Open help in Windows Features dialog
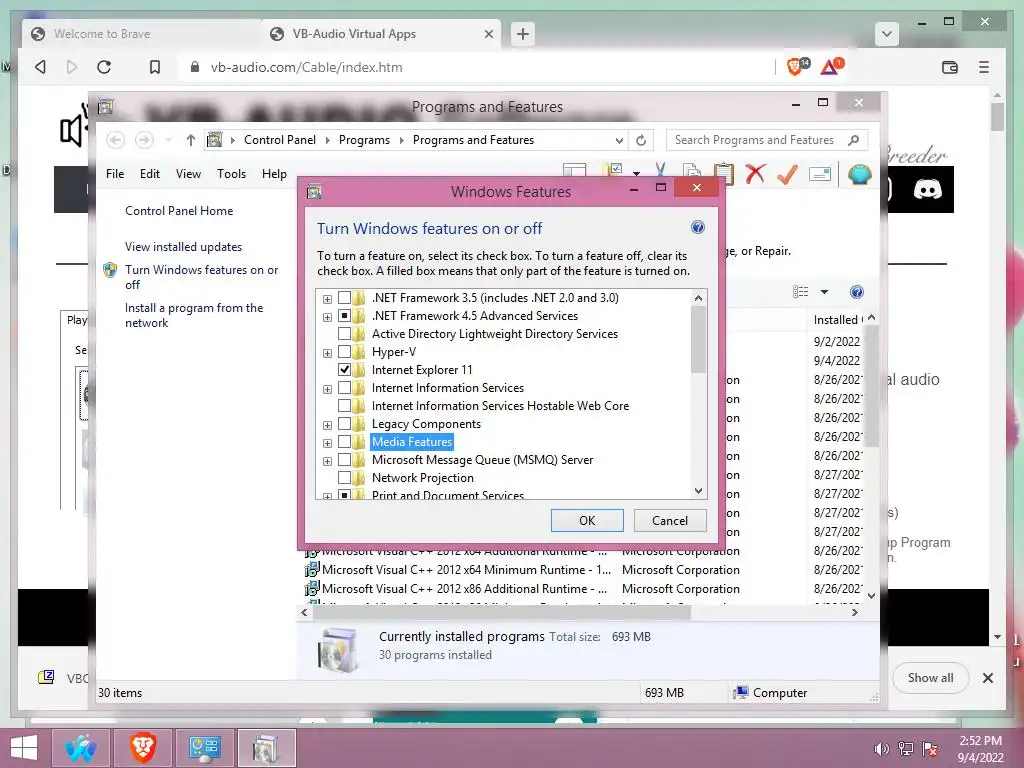This screenshot has height=768, width=1024. tap(697, 227)
